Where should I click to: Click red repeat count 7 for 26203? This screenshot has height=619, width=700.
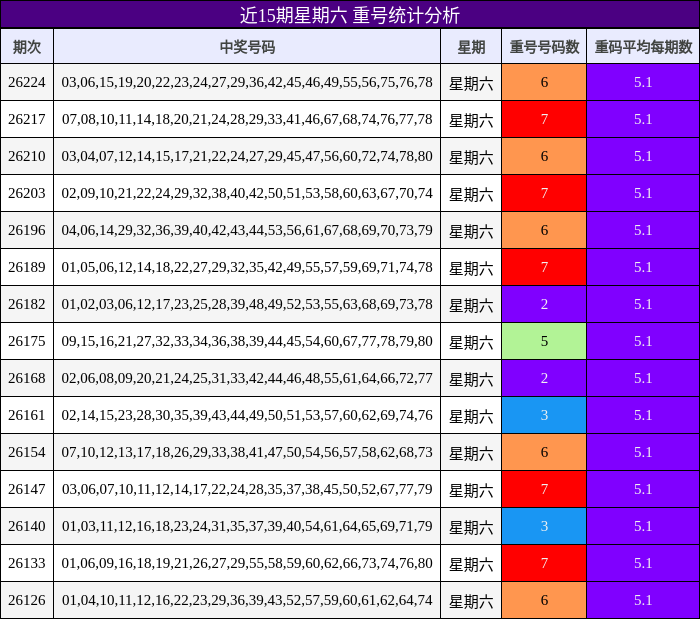click(x=544, y=193)
